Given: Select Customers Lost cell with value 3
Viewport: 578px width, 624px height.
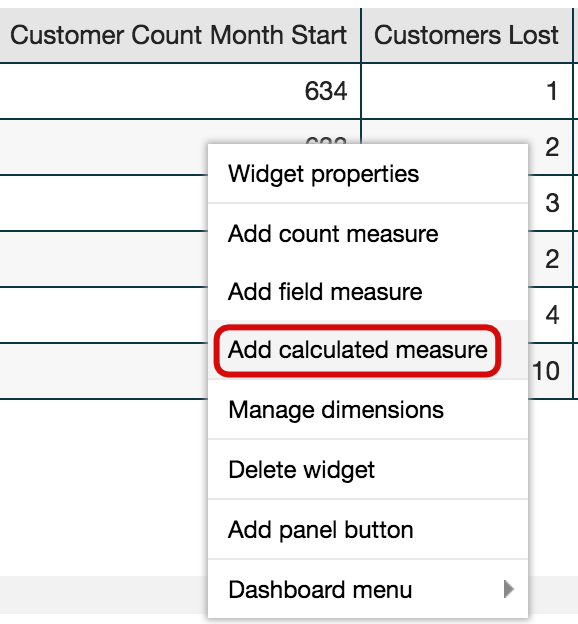Looking at the screenshot, I should tap(550, 203).
